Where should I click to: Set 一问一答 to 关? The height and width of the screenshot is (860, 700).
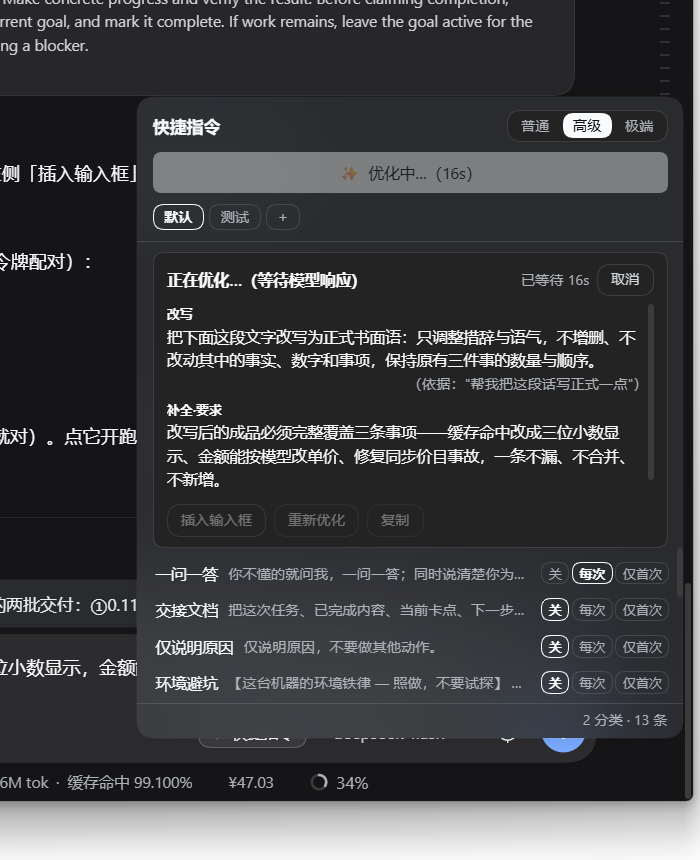[x=555, y=574]
